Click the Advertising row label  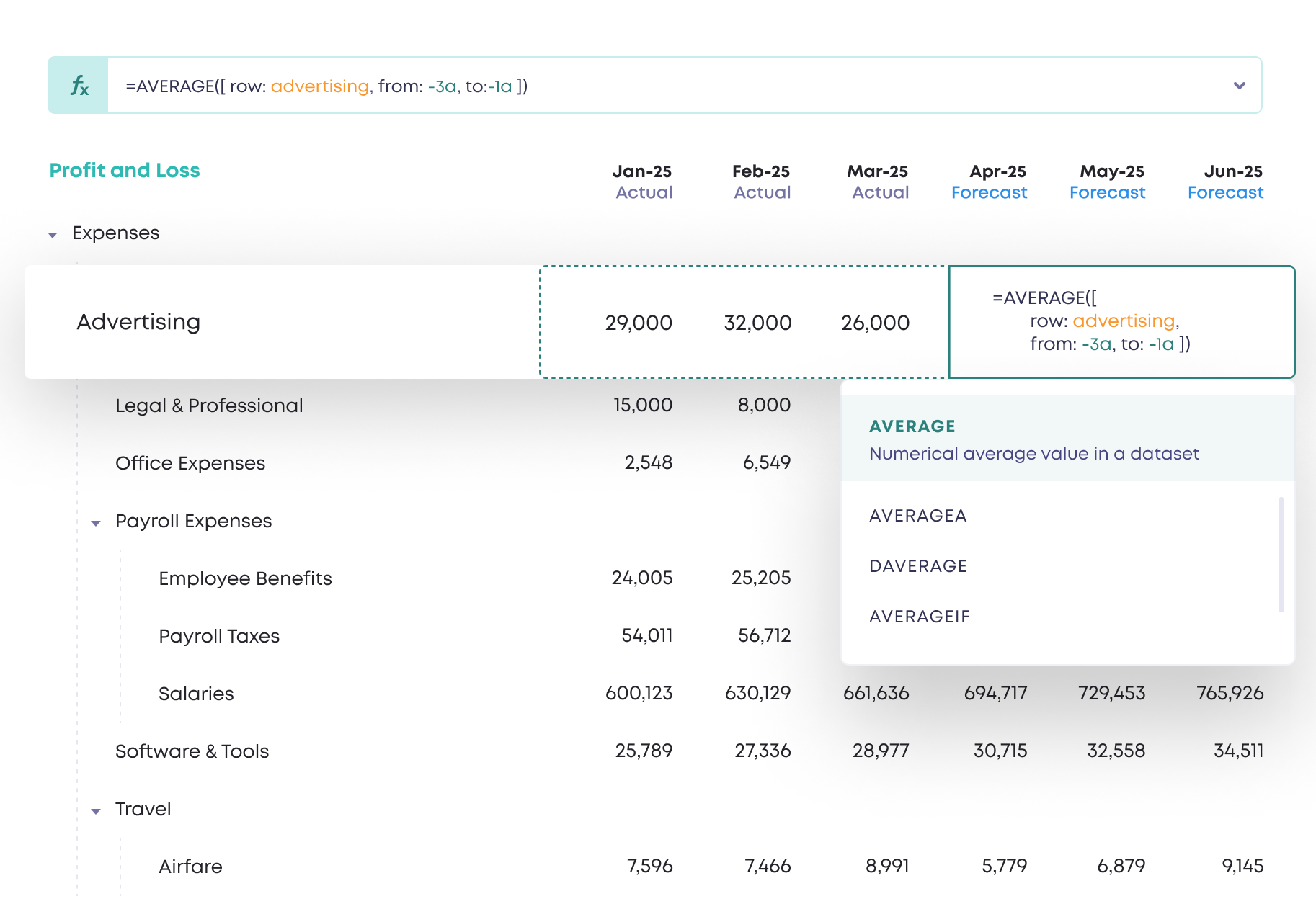click(138, 322)
